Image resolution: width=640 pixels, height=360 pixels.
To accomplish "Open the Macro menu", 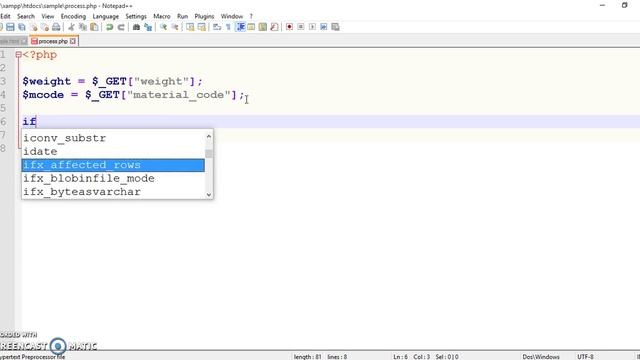I will click(x=162, y=16).
